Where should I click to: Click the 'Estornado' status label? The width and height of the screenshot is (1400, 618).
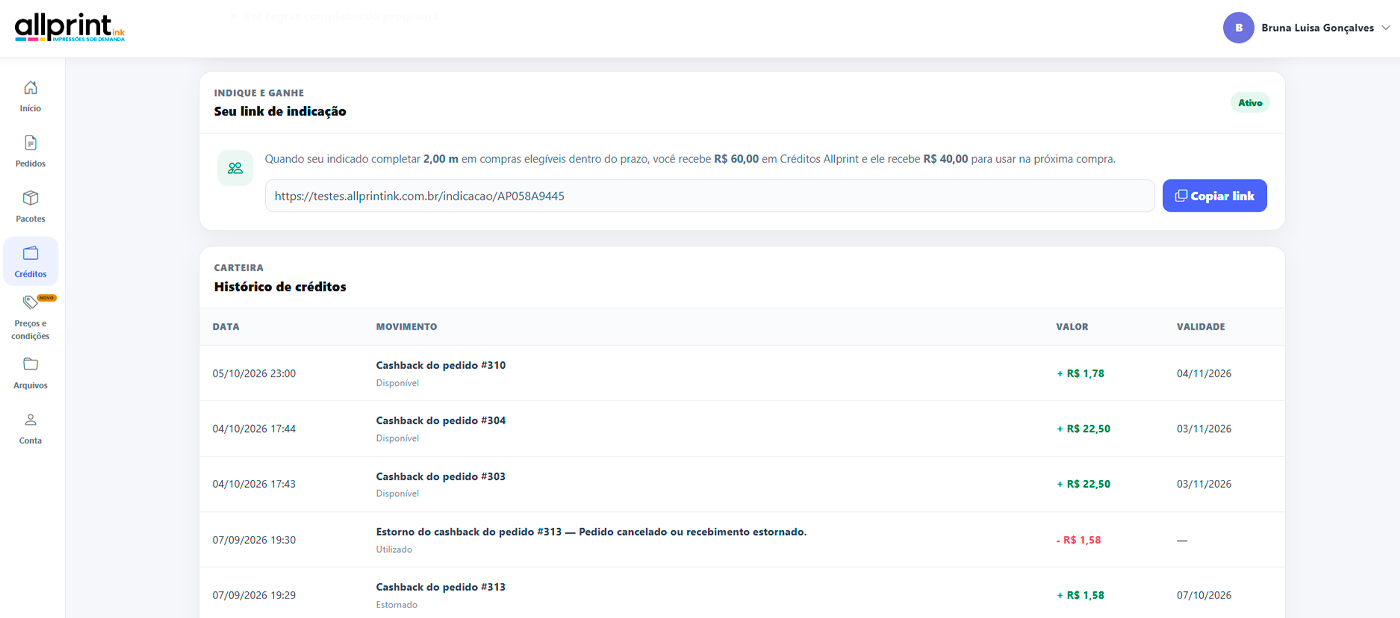pyautogui.click(x=397, y=605)
